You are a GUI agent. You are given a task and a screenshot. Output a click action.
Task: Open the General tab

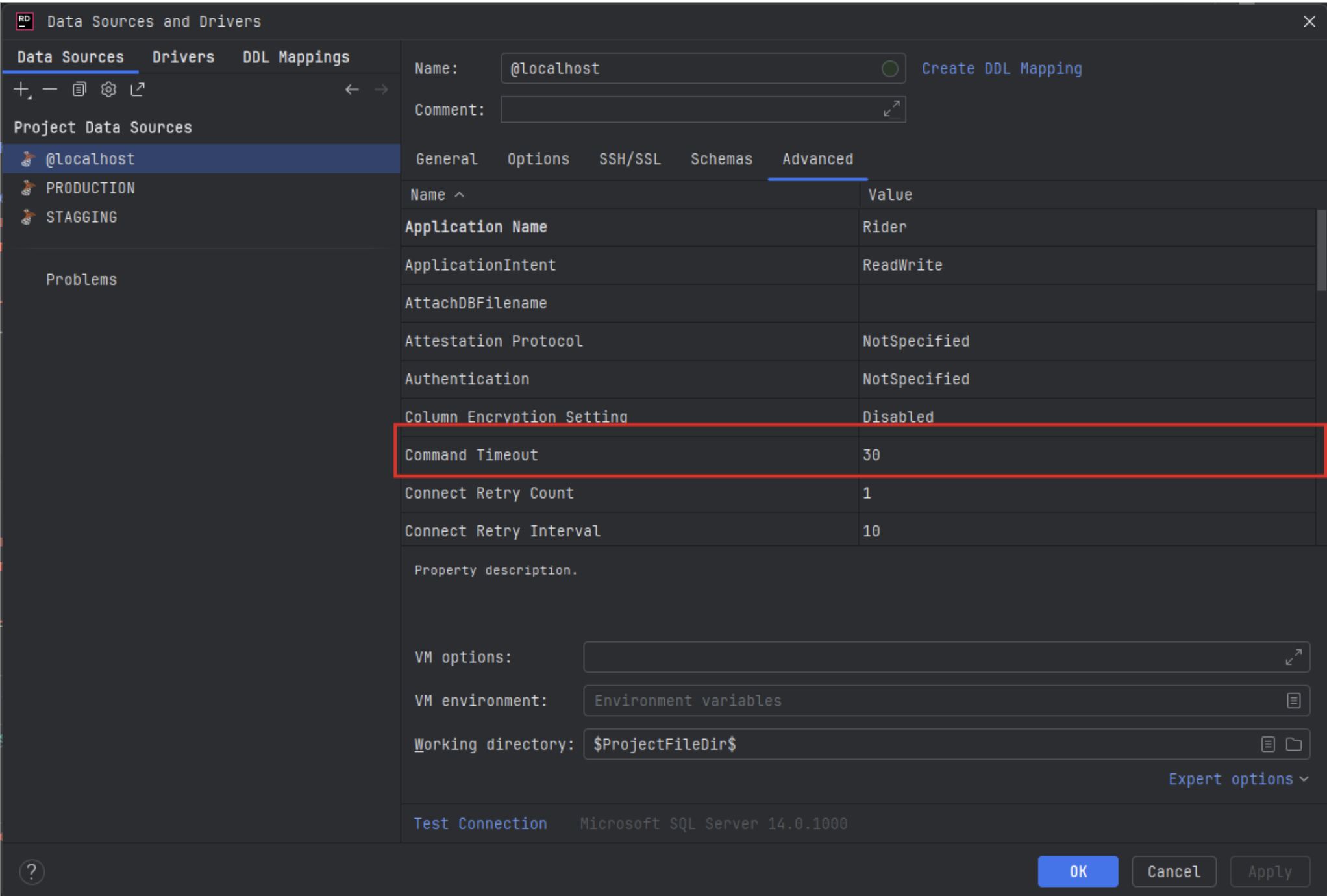click(x=447, y=159)
